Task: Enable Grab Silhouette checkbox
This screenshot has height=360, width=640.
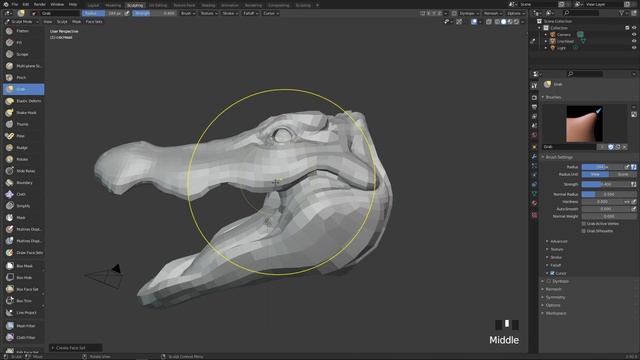Action: click(x=584, y=231)
